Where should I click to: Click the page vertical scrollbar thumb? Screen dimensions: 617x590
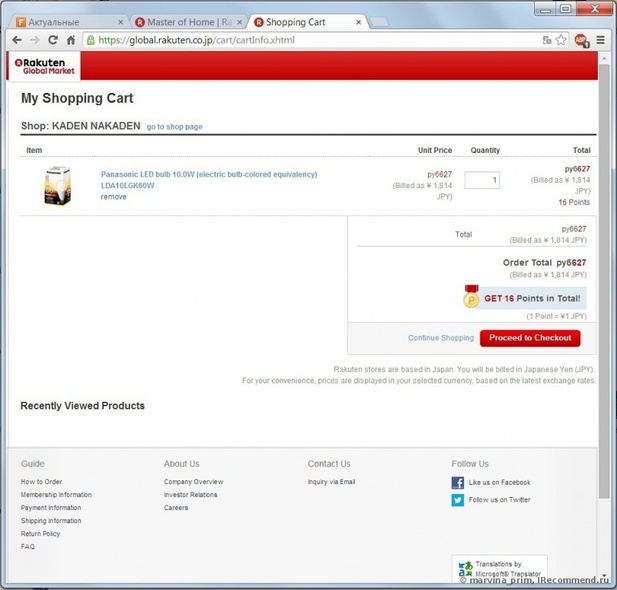tap(604, 281)
